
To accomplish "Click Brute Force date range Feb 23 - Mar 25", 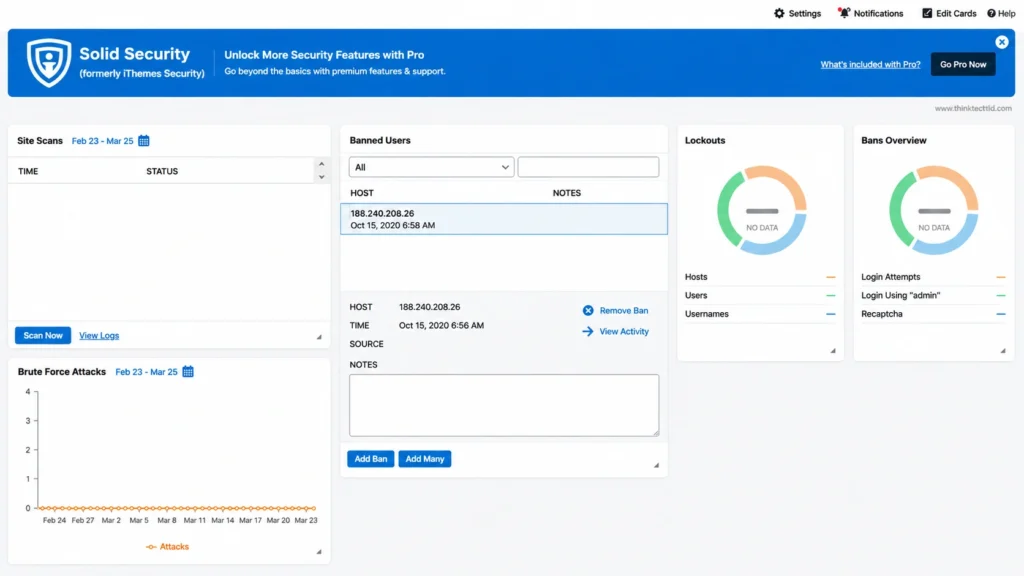I will pyautogui.click(x=146, y=372).
